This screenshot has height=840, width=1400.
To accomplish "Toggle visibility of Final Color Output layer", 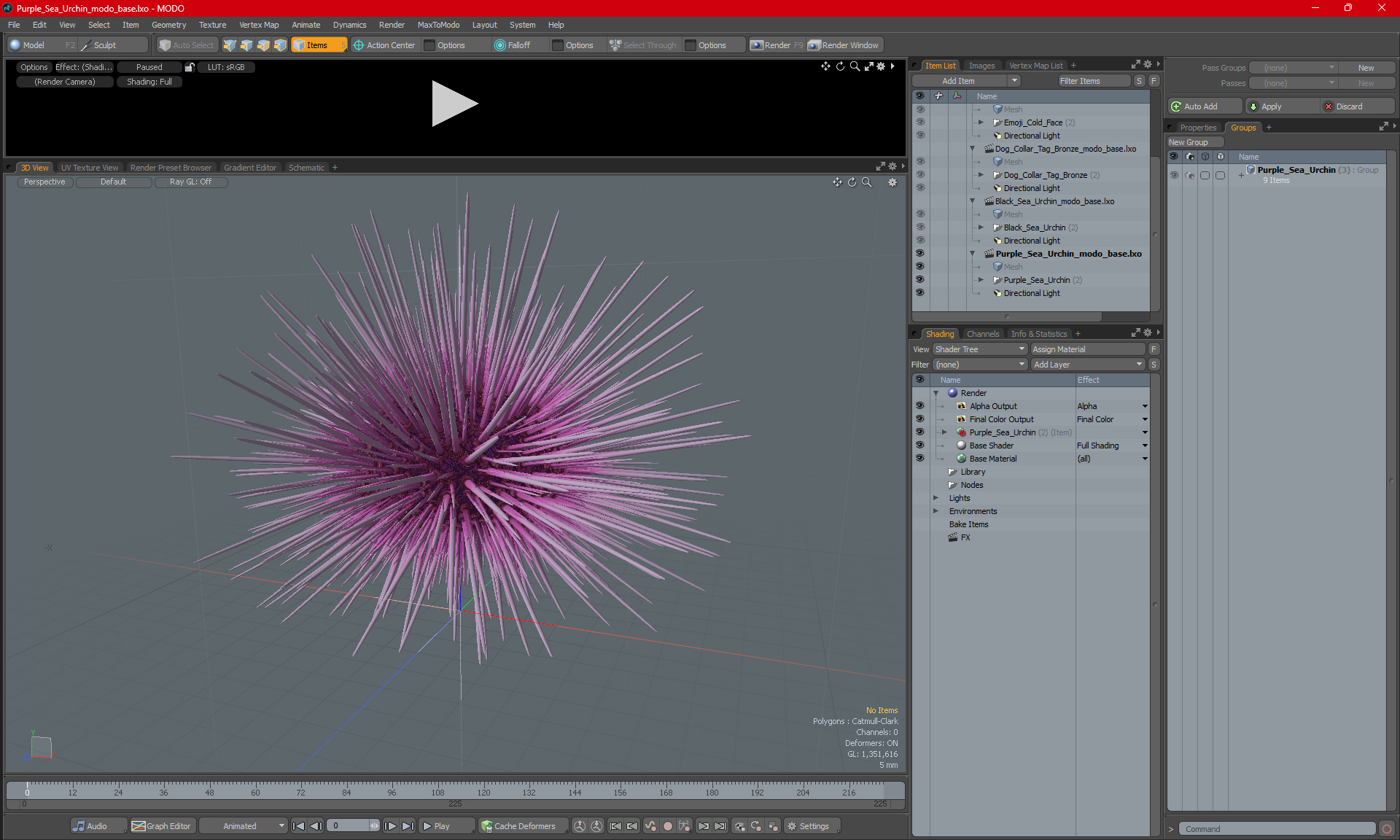I will pyautogui.click(x=920, y=419).
